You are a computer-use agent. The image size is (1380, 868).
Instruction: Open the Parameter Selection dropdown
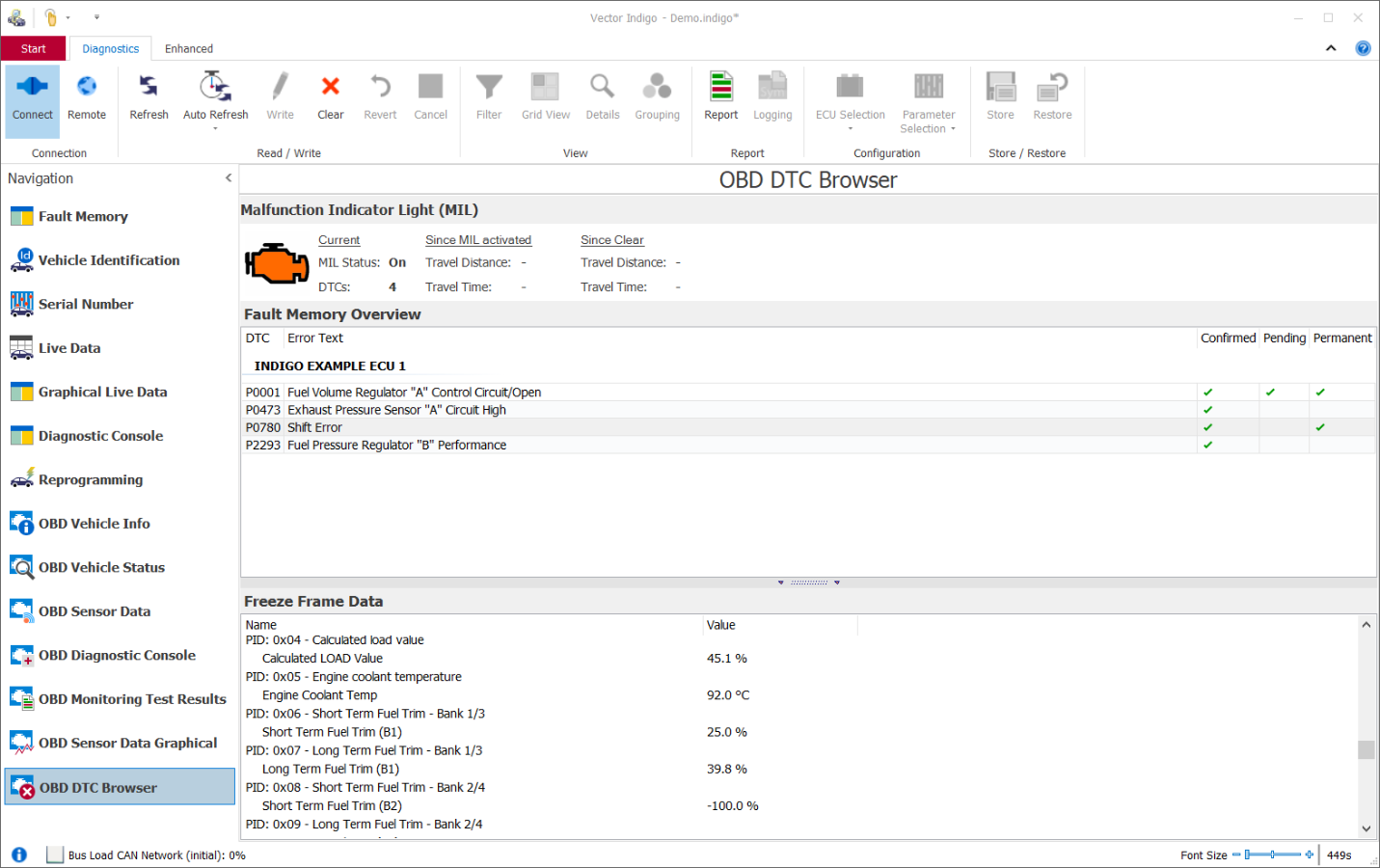click(x=928, y=101)
